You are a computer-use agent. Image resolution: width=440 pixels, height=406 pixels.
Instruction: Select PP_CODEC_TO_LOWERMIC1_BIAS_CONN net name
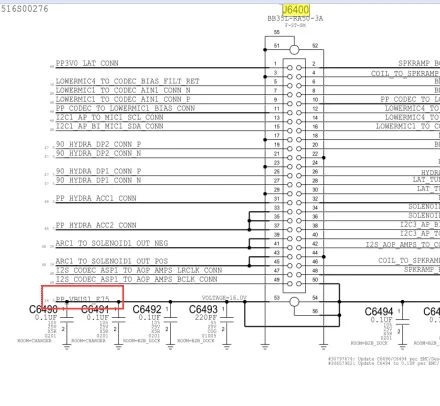pos(125,108)
